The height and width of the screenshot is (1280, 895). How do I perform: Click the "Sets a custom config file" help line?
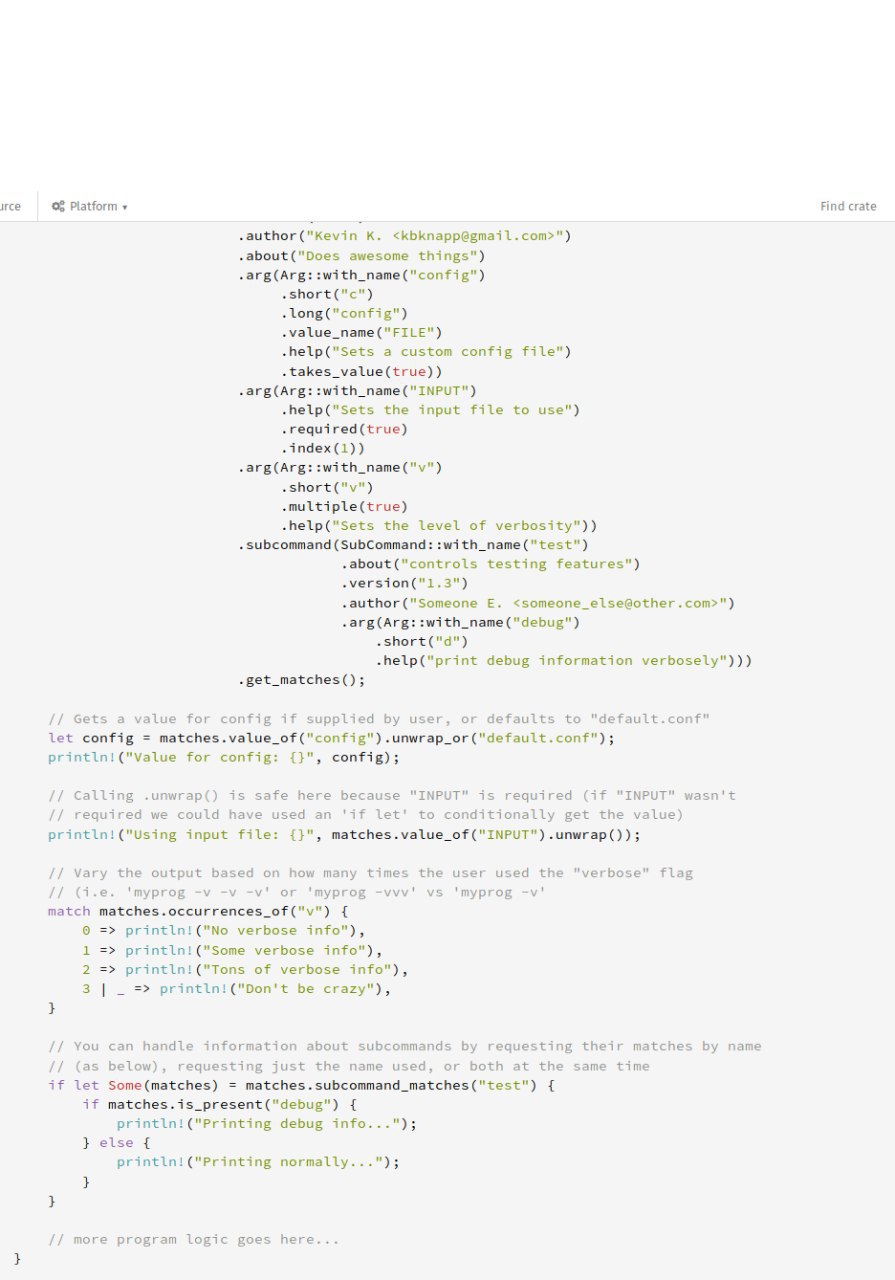click(x=426, y=351)
